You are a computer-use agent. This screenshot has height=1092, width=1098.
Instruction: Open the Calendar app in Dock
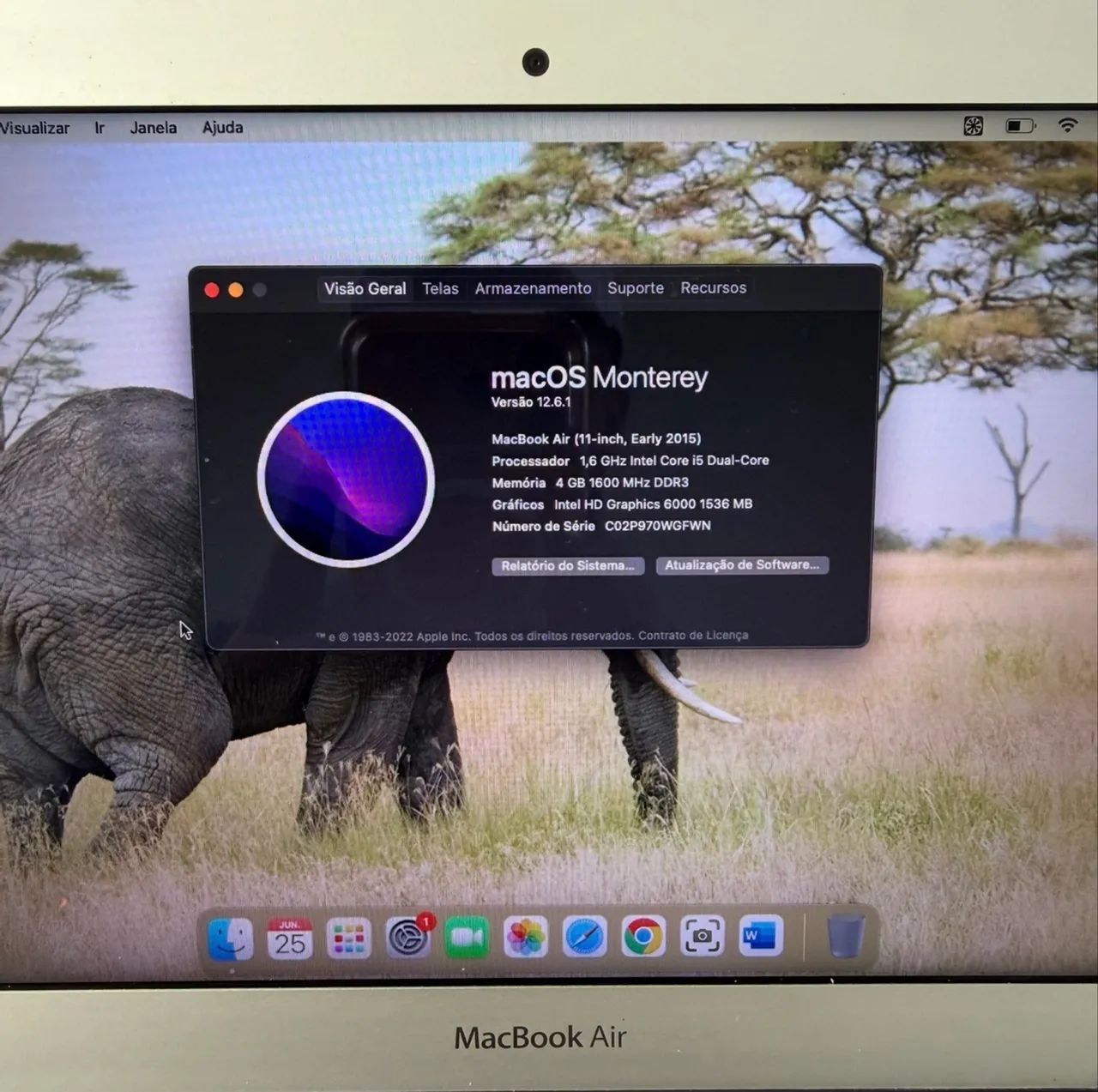[x=290, y=938]
